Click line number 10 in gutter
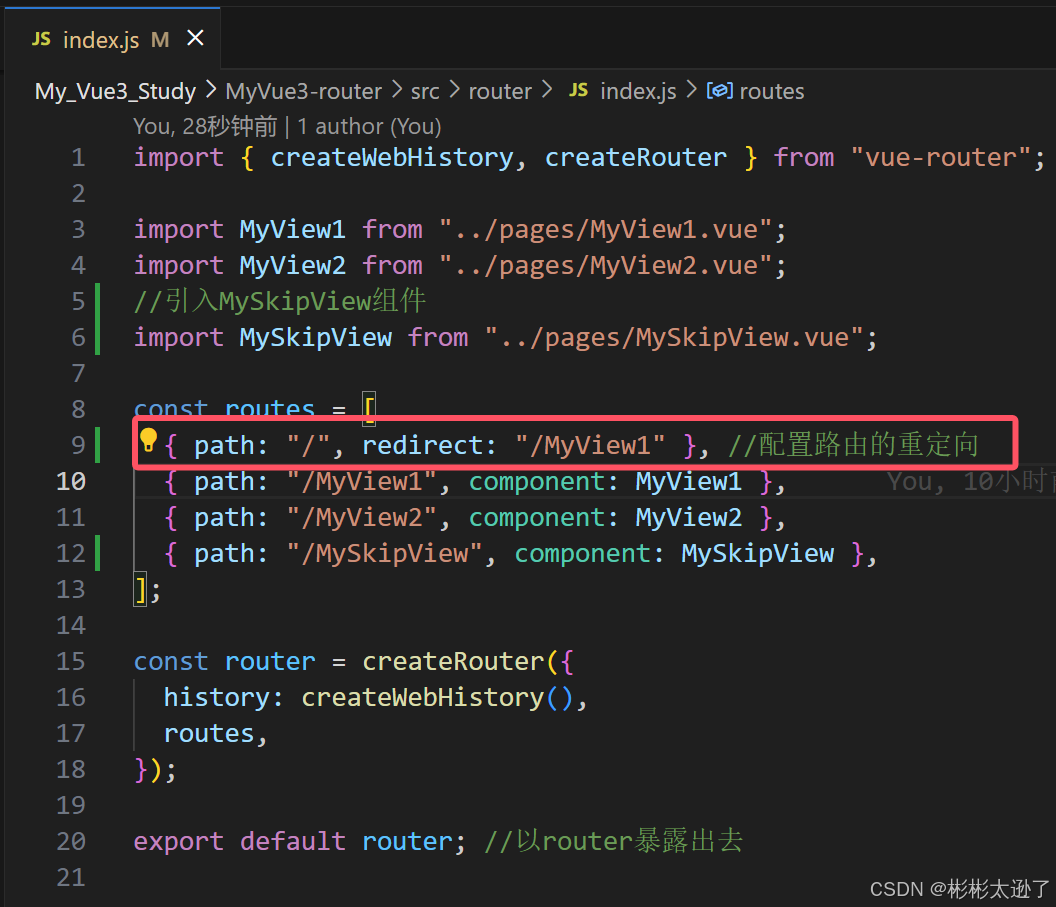Image resolution: width=1056 pixels, height=907 pixels. [71, 481]
